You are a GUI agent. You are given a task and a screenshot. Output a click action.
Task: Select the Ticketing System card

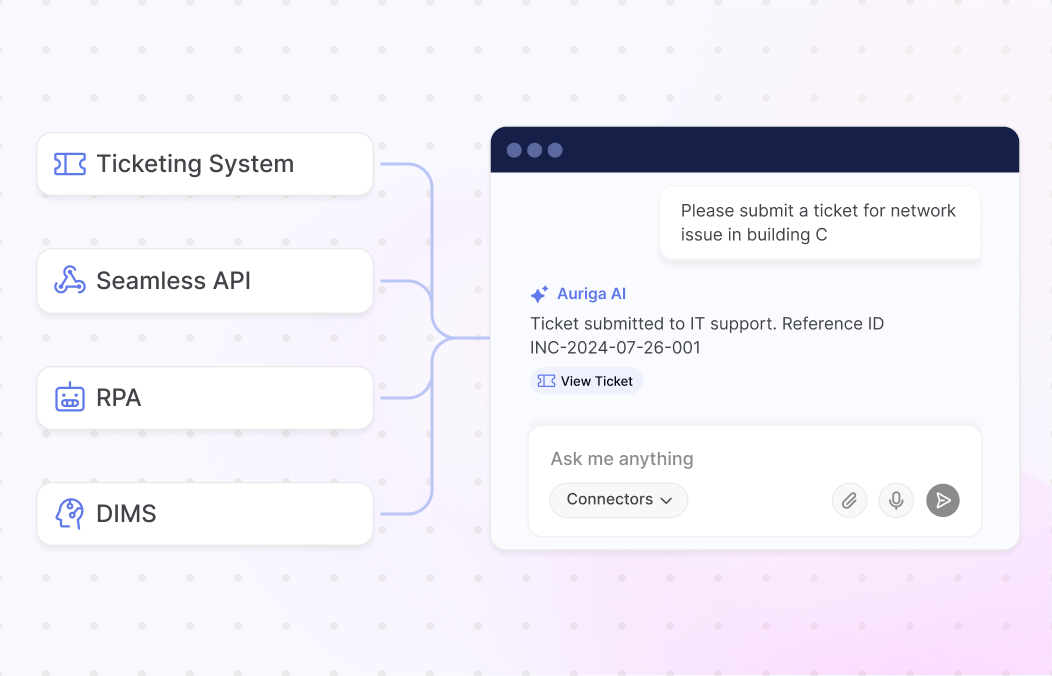click(x=205, y=164)
